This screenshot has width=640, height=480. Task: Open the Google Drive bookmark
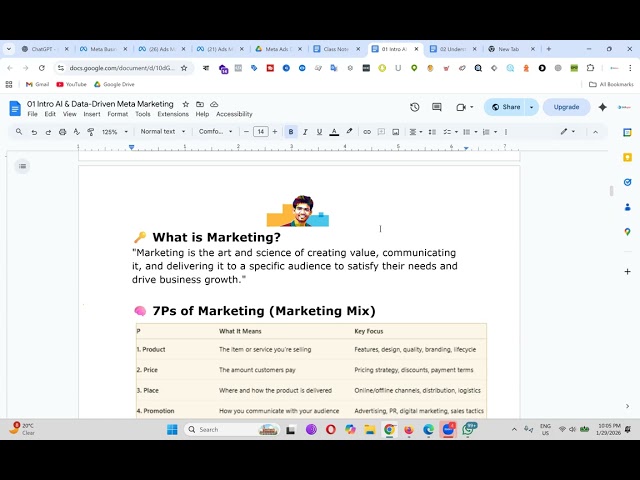tap(114, 84)
